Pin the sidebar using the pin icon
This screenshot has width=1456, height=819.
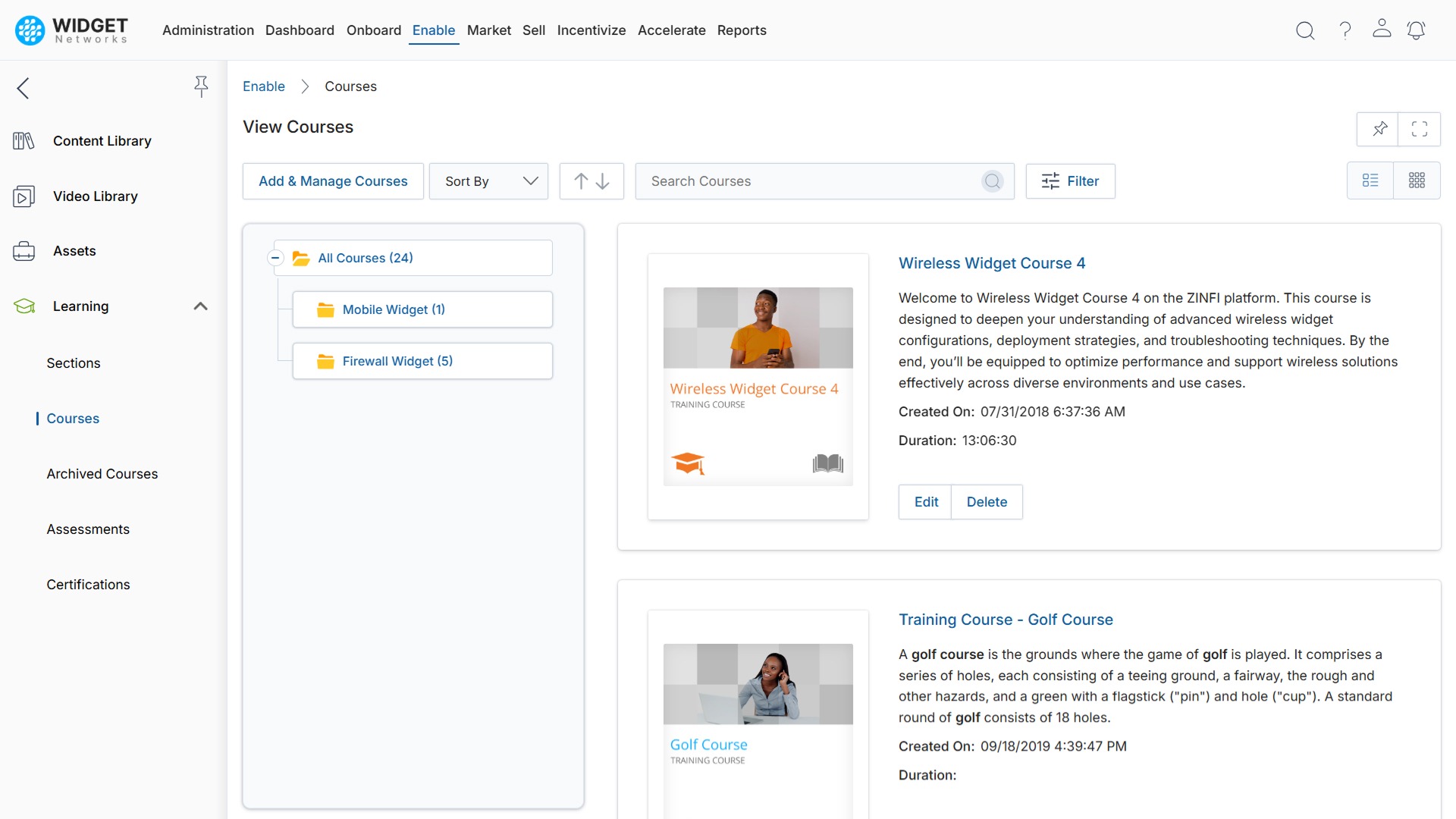click(x=201, y=86)
